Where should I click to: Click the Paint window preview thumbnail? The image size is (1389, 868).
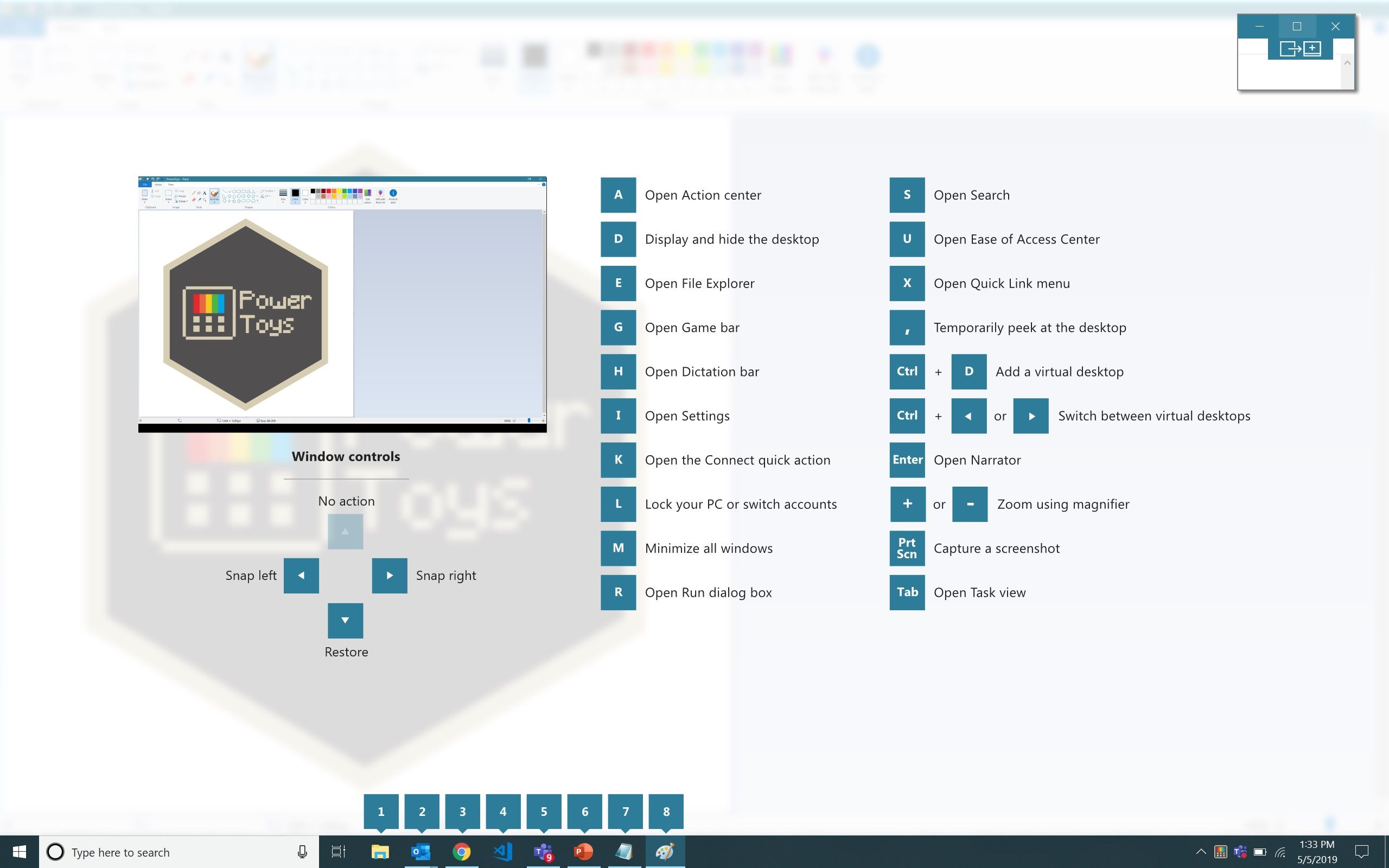coord(343,304)
